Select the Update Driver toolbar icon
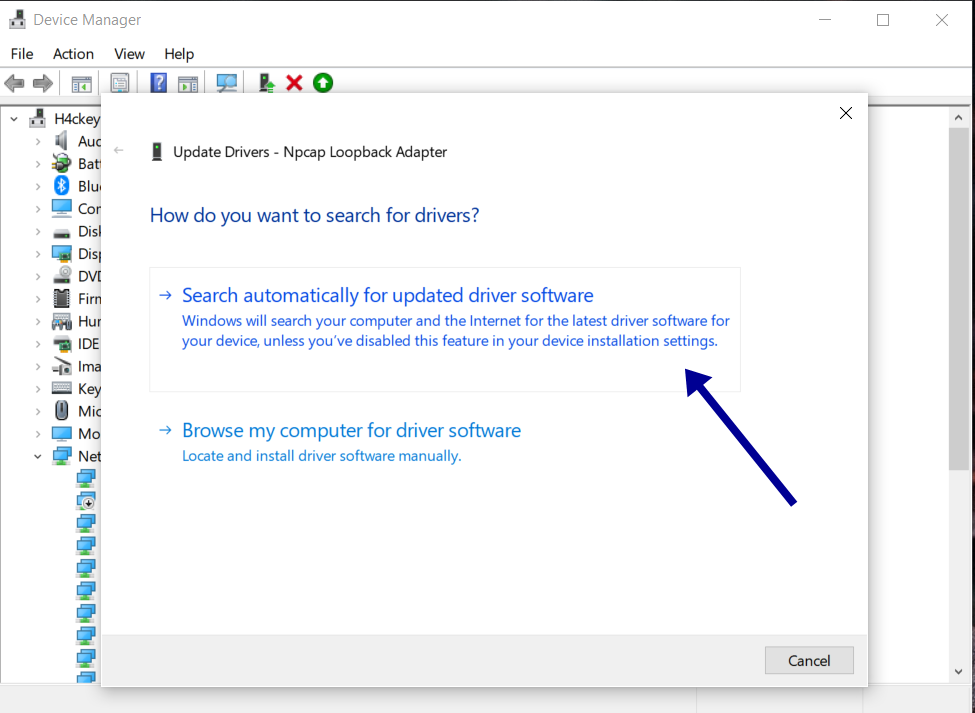Viewport: 975px width, 713px height. [265, 82]
